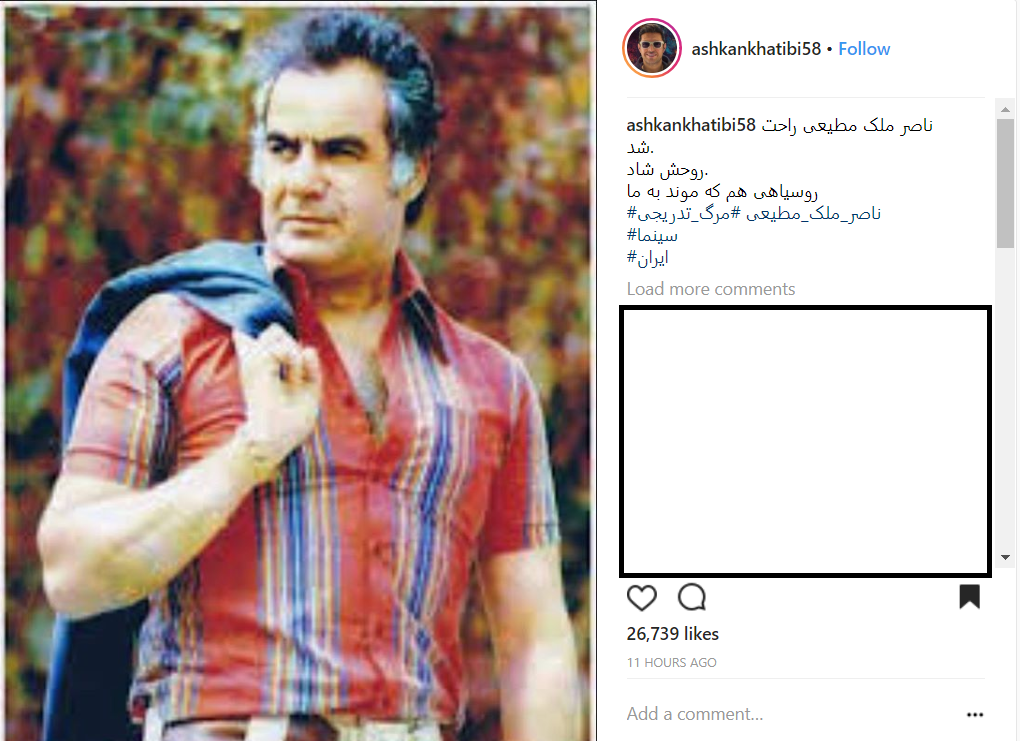Open the #سینما hashtag
The image size is (1020, 741).
(x=652, y=236)
